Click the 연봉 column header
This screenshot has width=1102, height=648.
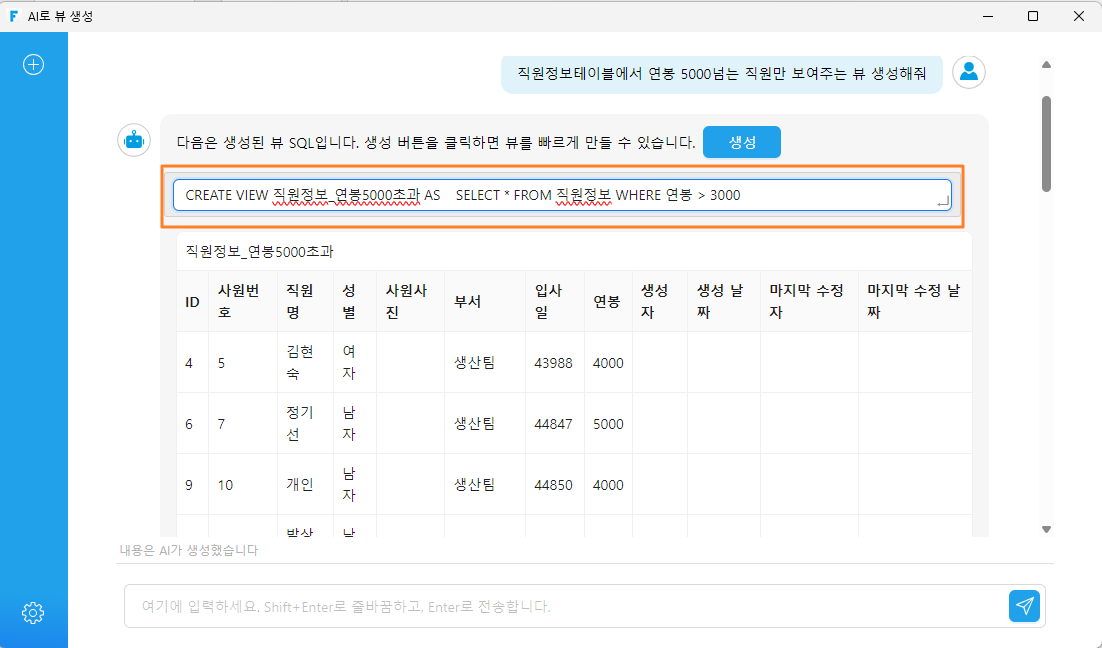point(607,302)
